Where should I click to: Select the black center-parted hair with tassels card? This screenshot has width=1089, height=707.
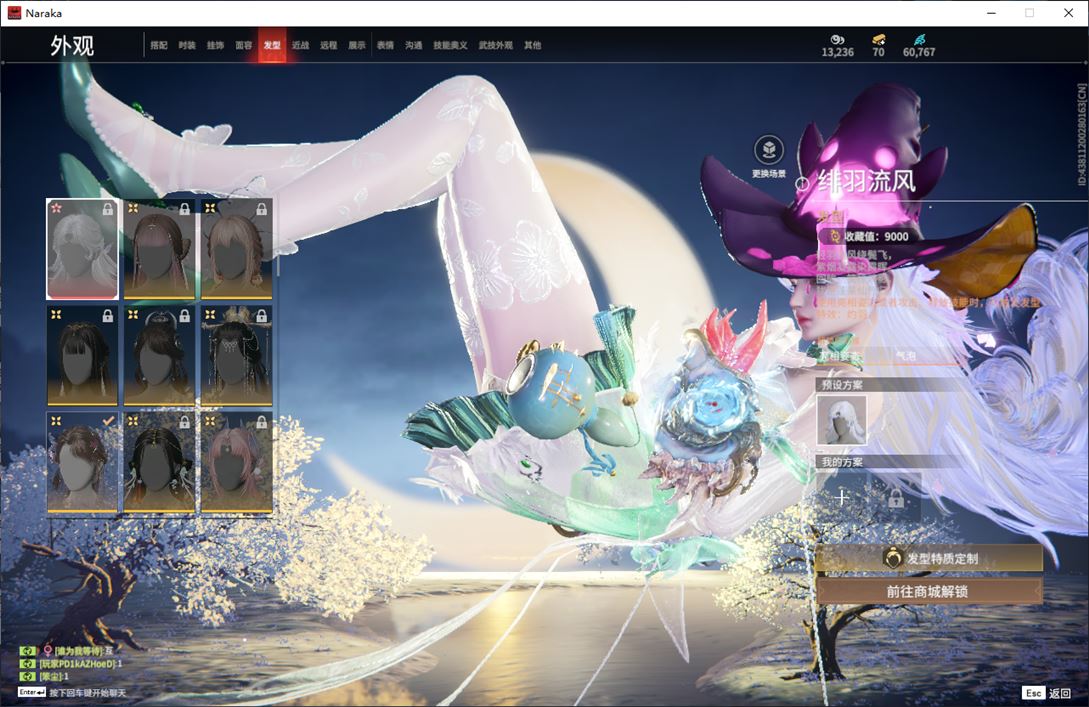tap(159, 463)
